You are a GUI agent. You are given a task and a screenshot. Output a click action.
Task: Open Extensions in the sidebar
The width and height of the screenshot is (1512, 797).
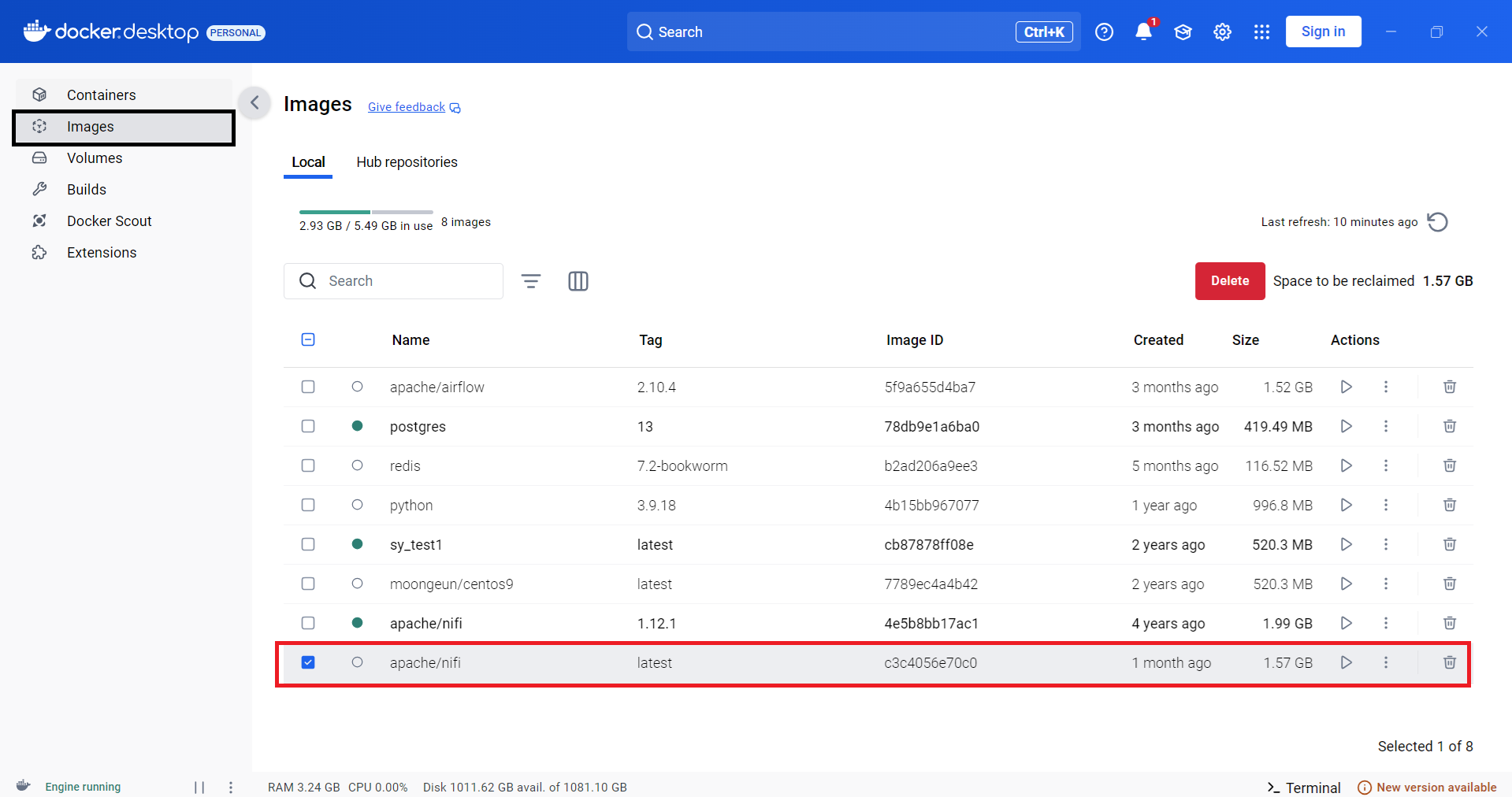pos(124,252)
